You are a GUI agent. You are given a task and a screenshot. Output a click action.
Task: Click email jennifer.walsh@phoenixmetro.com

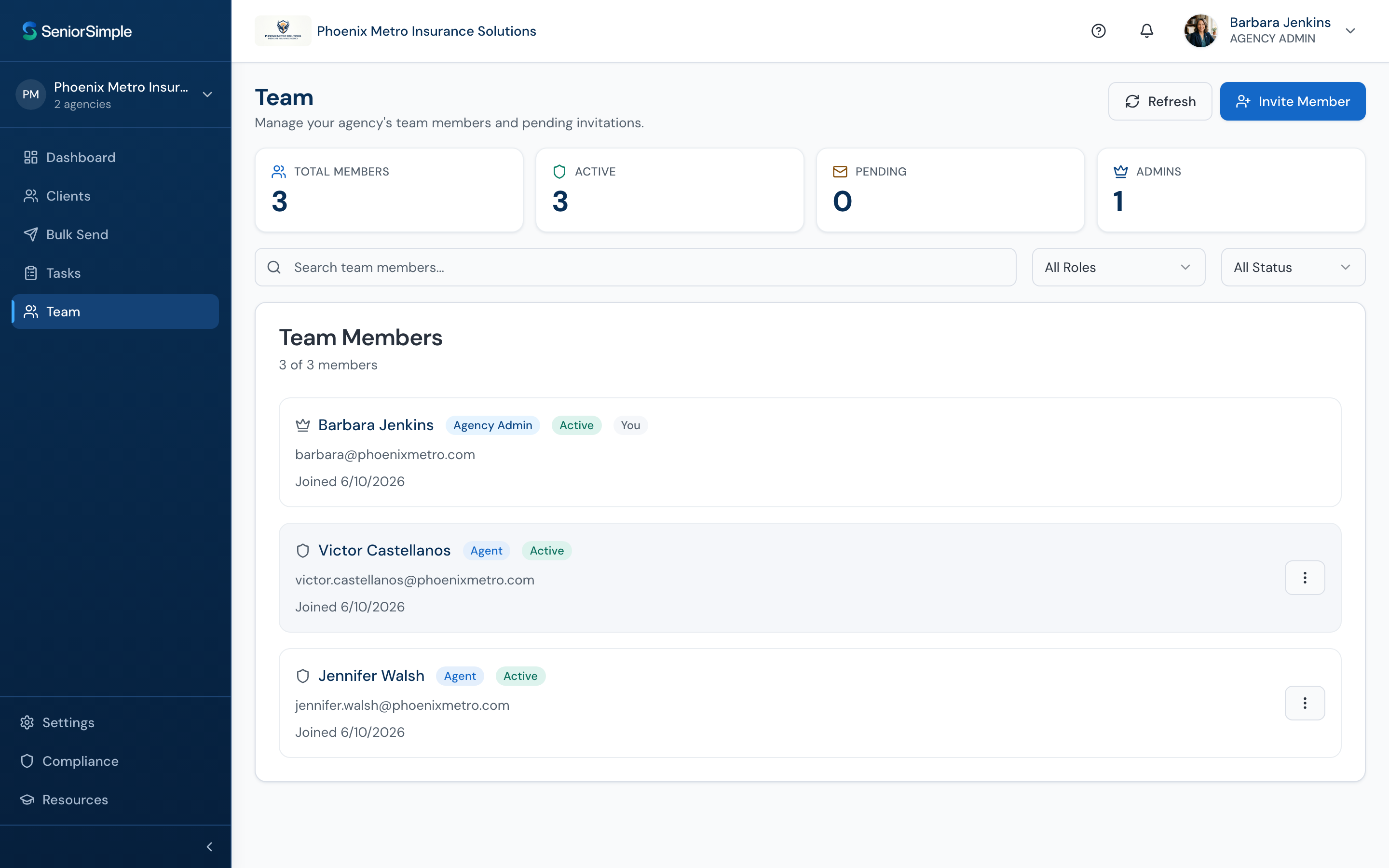402,705
